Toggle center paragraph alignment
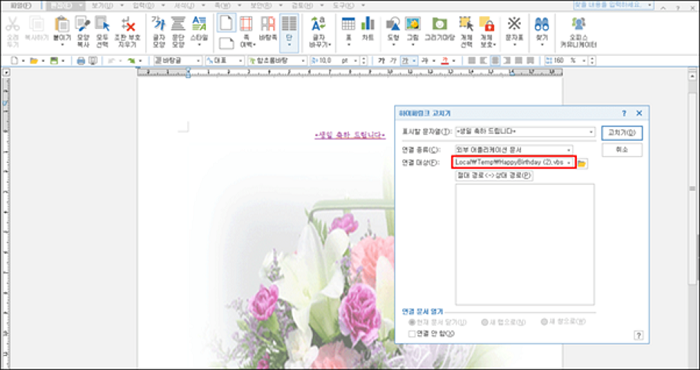The width and height of the screenshot is (700, 370). [495, 61]
